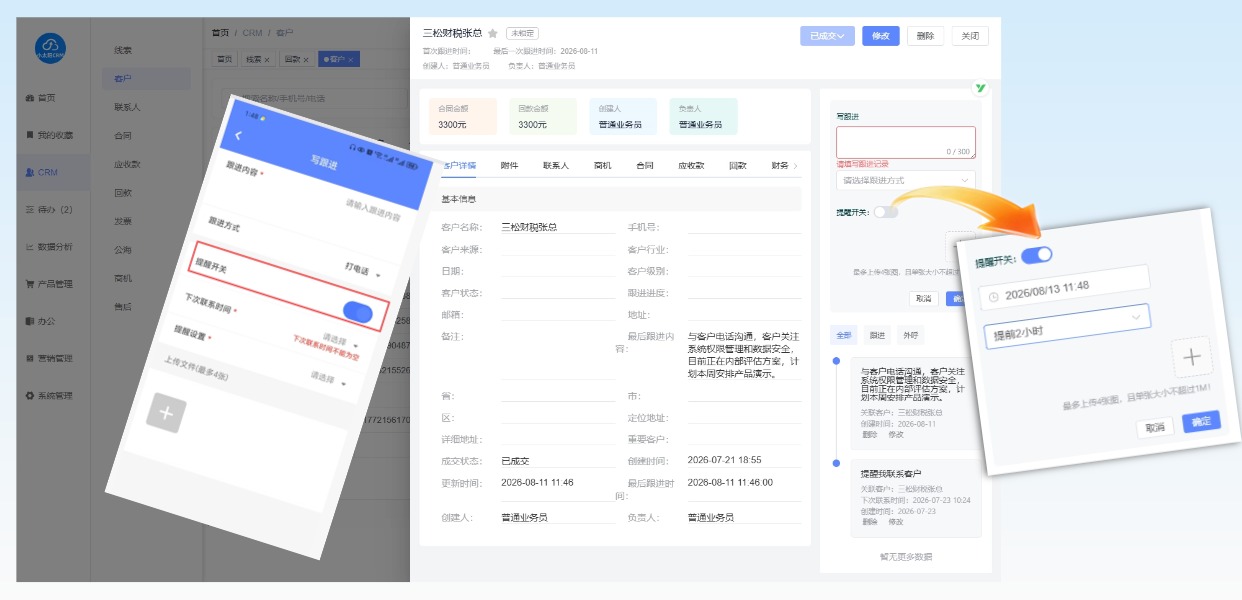The width and height of the screenshot is (1242, 600).
Task: Edit the 提醒我联系客户 record
Action: [895, 522]
